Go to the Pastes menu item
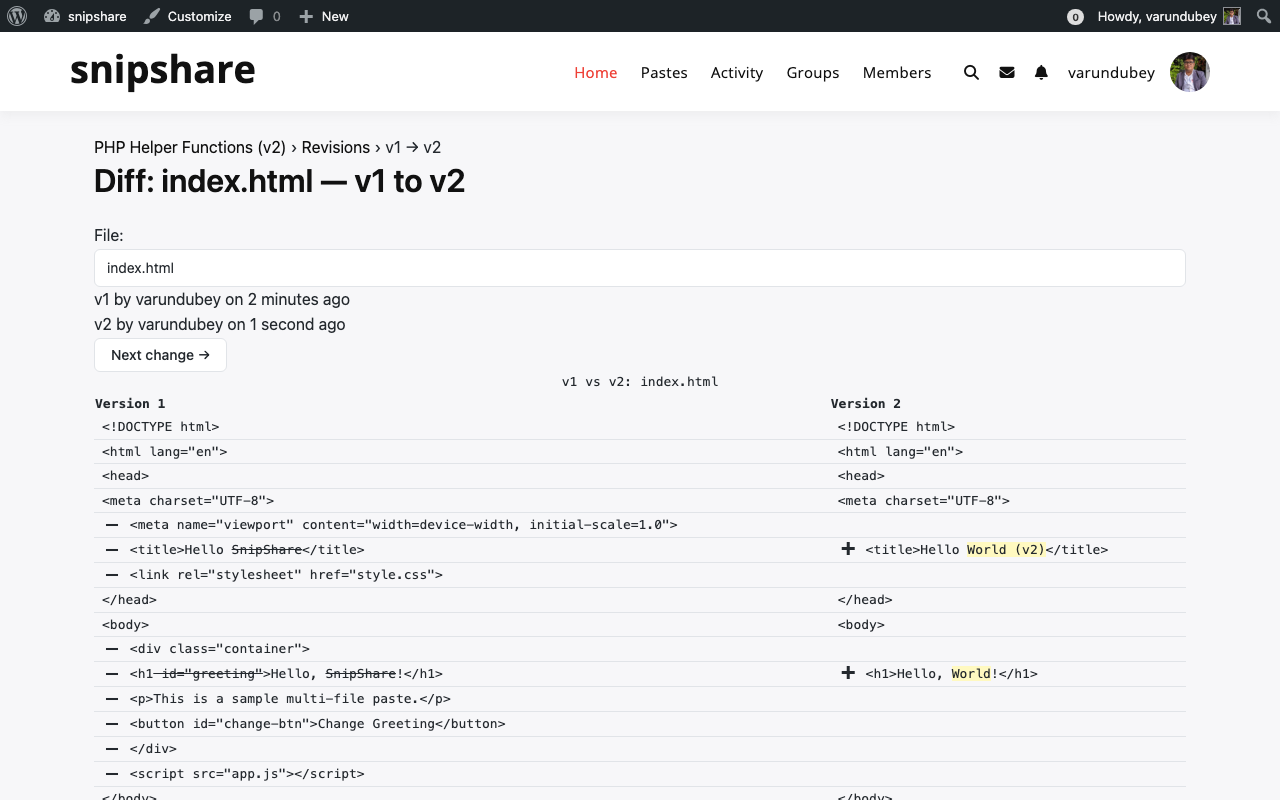This screenshot has height=800, width=1280. [664, 72]
